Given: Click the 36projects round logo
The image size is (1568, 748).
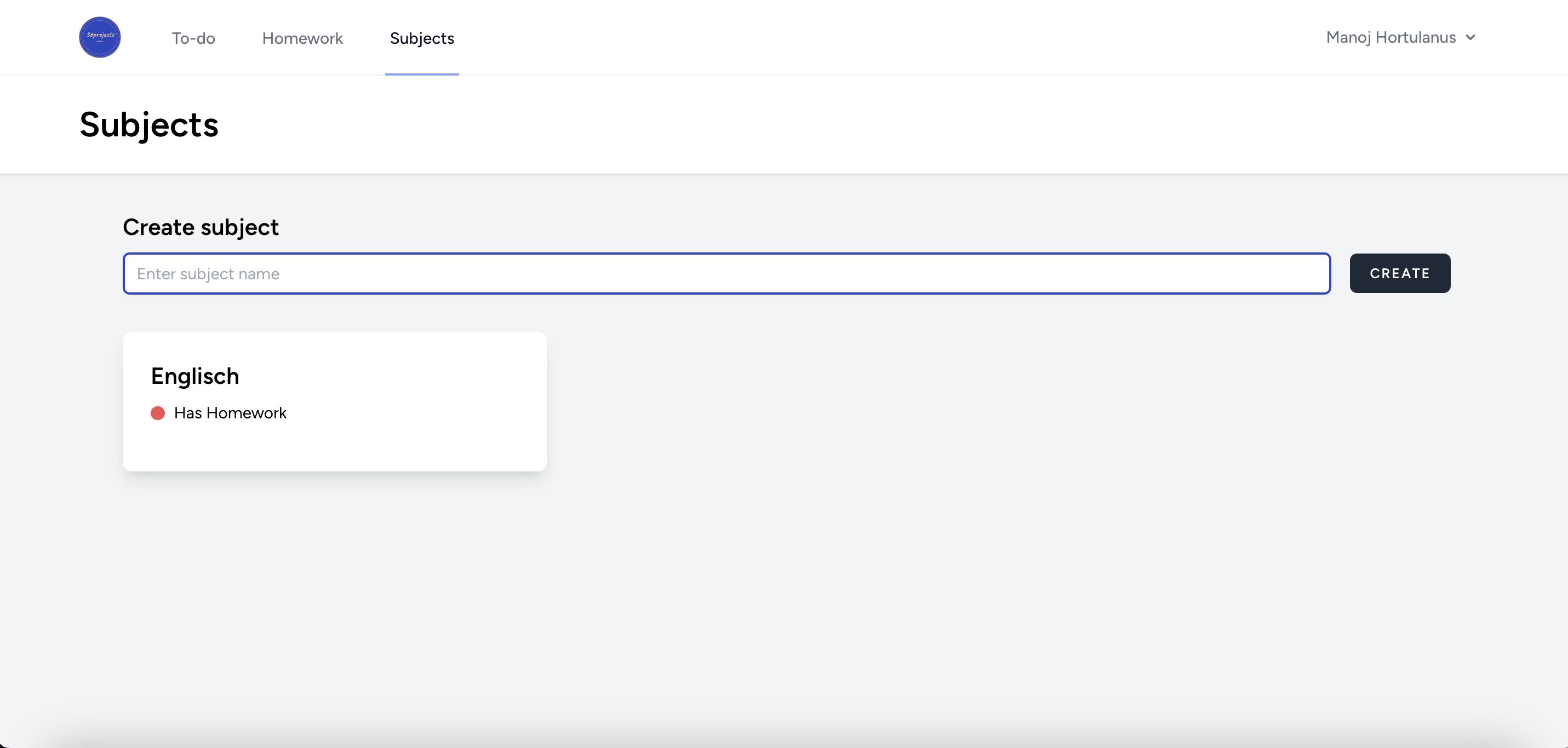Looking at the screenshot, I should 100,37.
